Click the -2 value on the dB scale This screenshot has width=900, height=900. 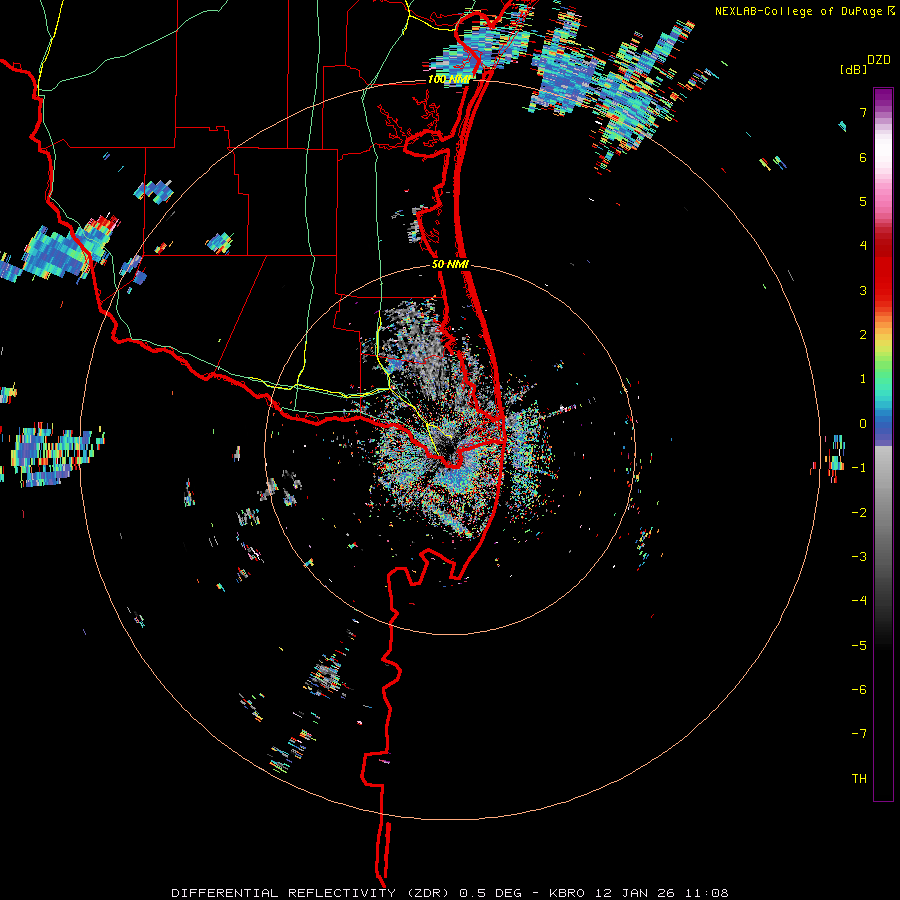tap(859, 513)
